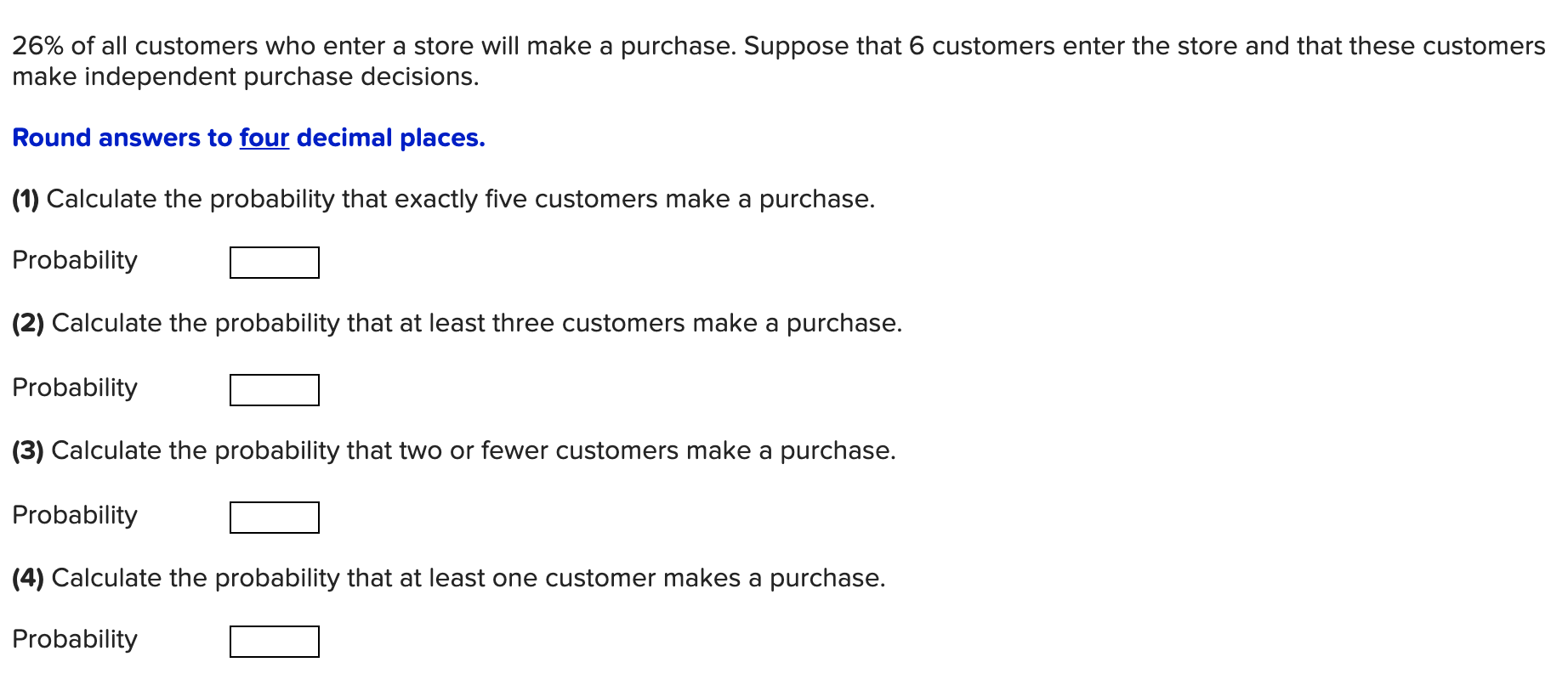Click the Probability input box for question (3)
1568x685 pixels.
coord(274,516)
